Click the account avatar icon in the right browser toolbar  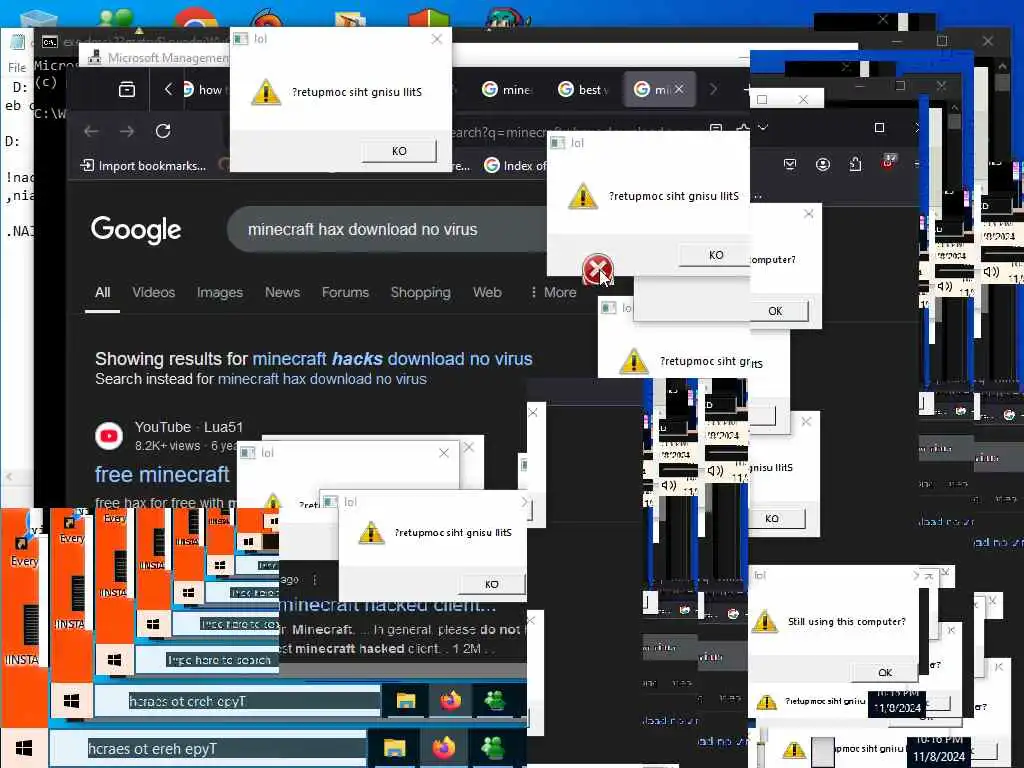tap(823, 164)
